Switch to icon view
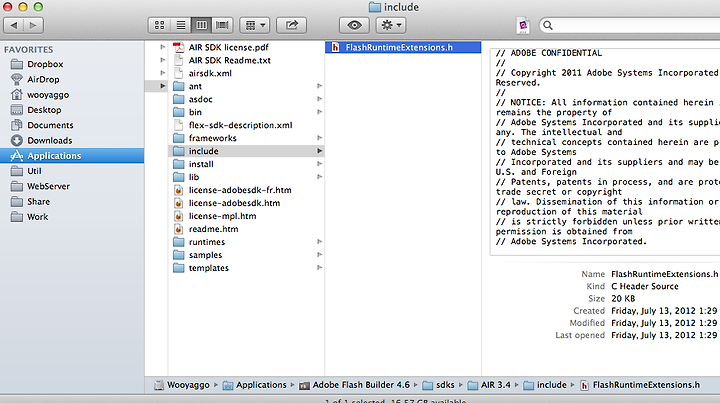 coord(159,25)
